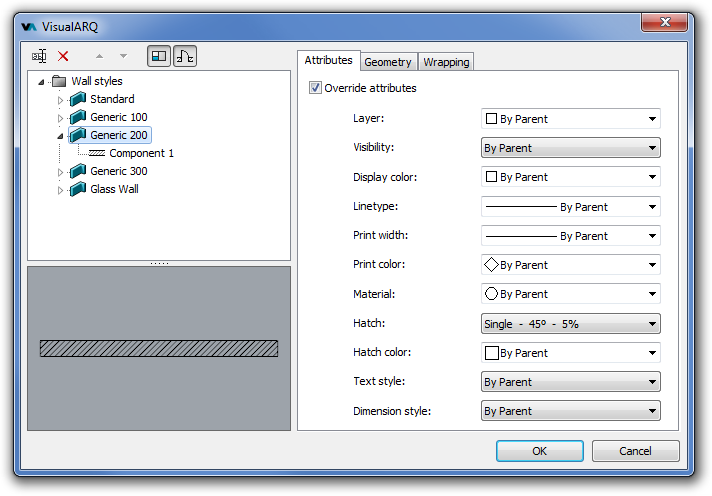This screenshot has width=712, height=496.
Task: Collapse the Generic 200 tree node
Action: click(x=60, y=136)
